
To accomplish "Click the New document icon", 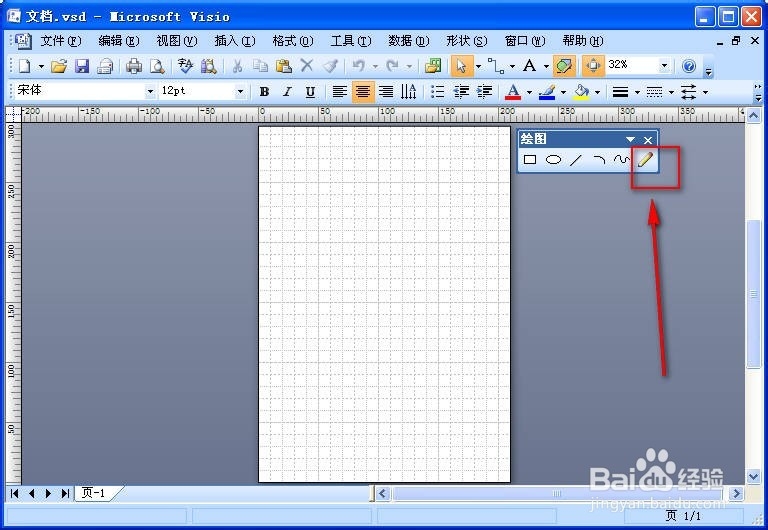I will tap(24, 66).
